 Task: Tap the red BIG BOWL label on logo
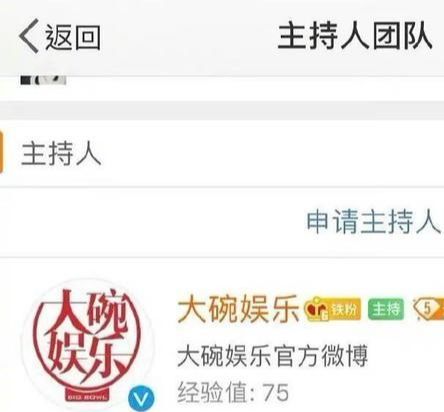(87, 397)
